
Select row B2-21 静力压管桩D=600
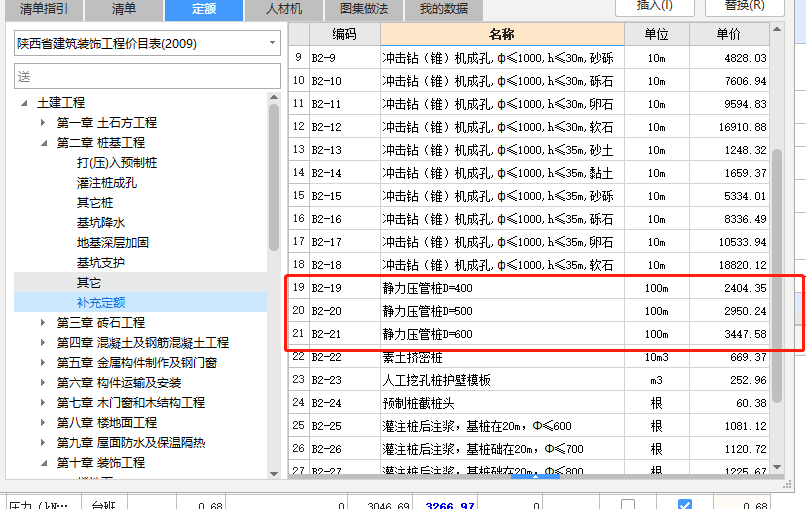click(x=528, y=334)
